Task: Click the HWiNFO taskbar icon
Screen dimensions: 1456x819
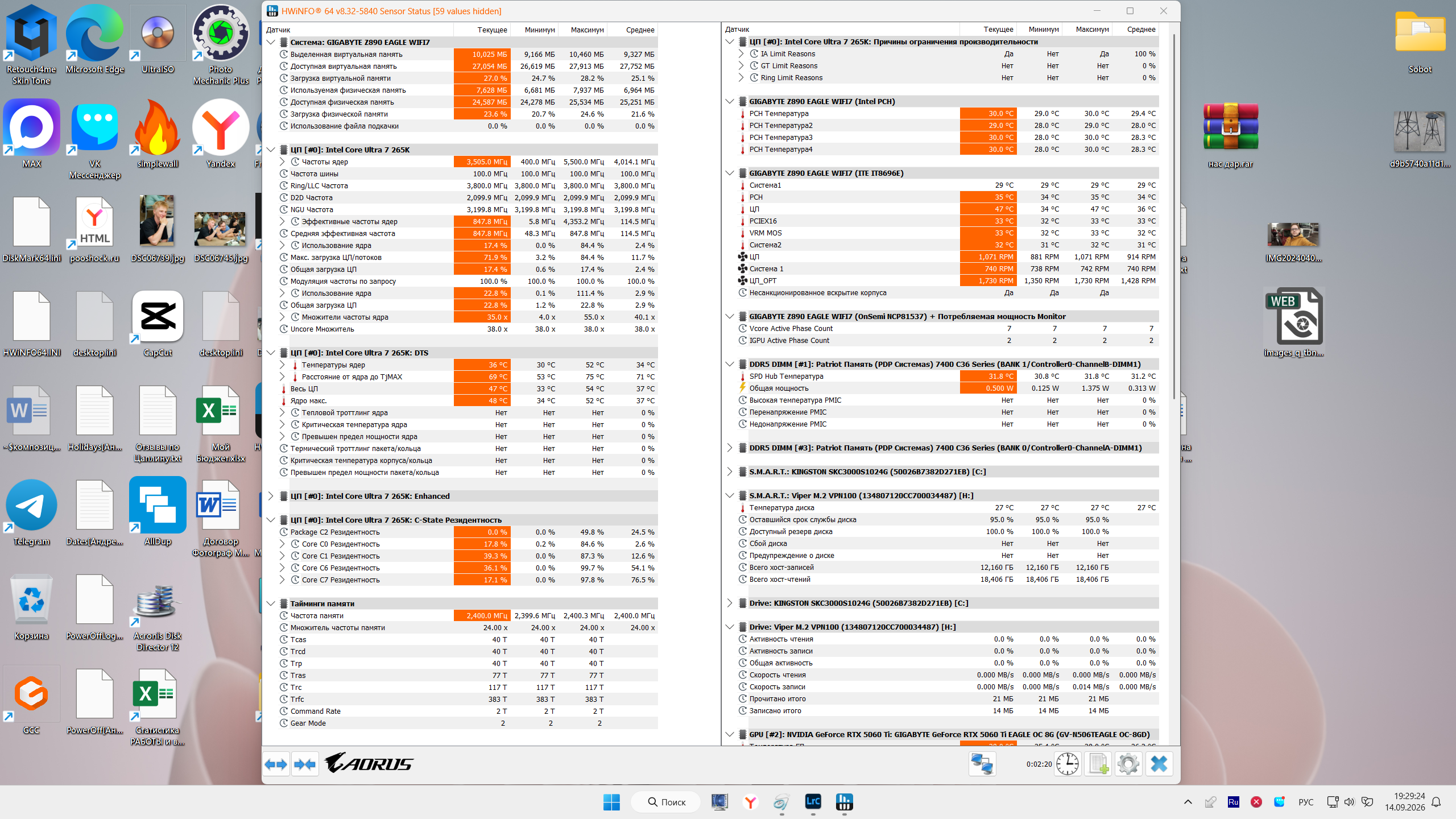Action: tap(844, 802)
